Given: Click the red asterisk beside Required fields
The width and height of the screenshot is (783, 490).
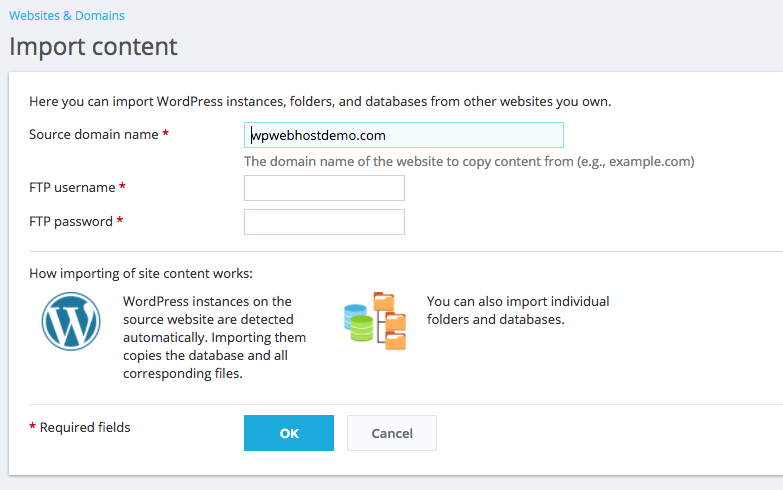Looking at the screenshot, I should 32,426.
